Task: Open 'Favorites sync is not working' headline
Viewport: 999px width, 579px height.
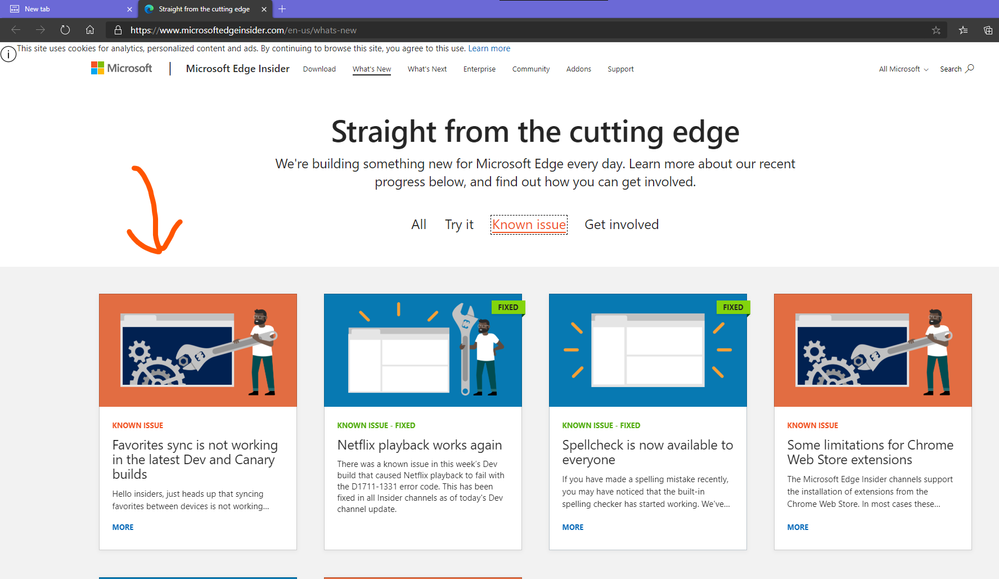Action: coord(195,459)
